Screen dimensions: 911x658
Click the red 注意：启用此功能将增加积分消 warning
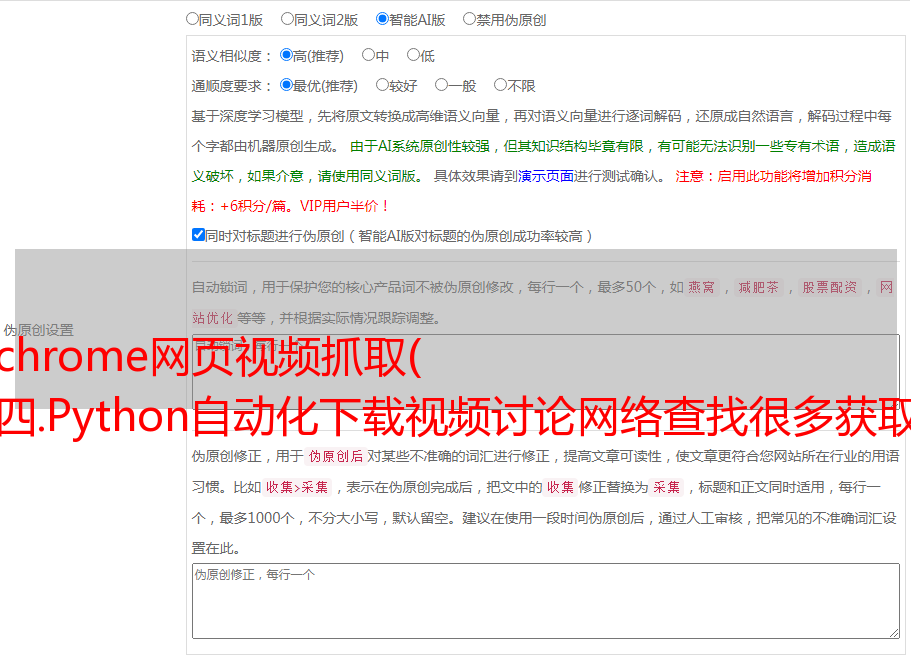coord(773,176)
